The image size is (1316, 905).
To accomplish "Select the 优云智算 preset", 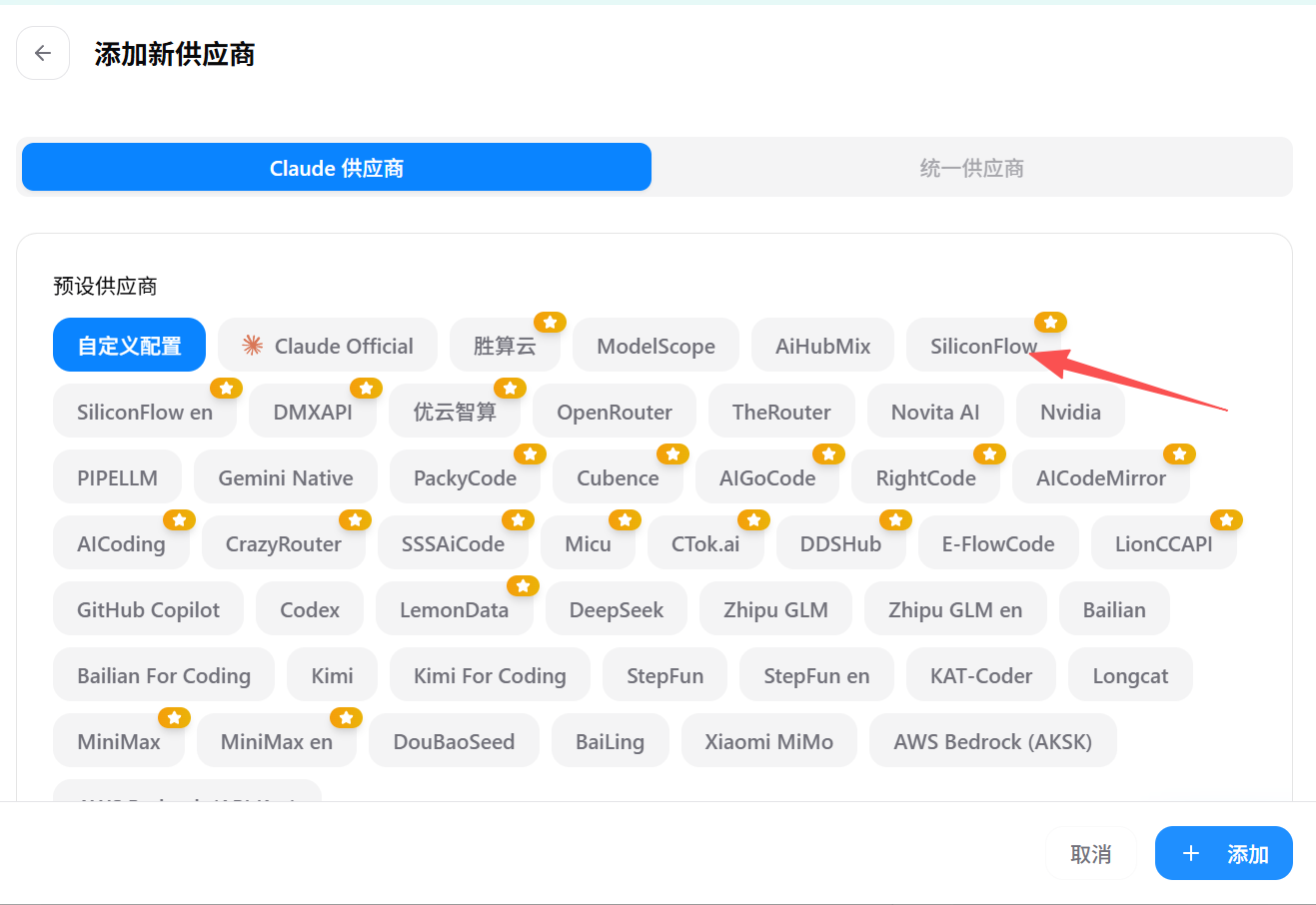I will [x=455, y=412].
